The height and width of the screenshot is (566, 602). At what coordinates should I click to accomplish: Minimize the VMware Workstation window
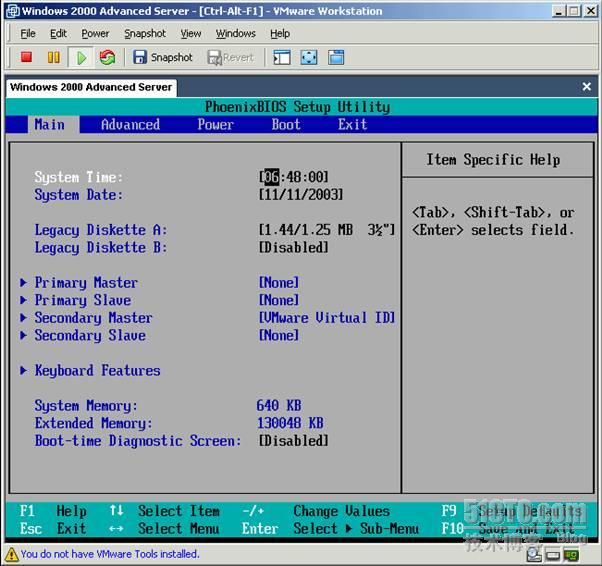click(x=559, y=11)
